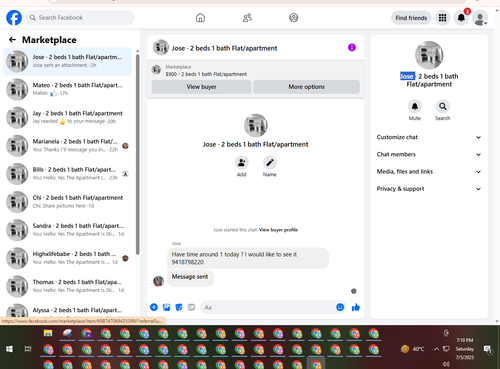Mute the conversation with bell icon
500x369 pixels.
[415, 106]
